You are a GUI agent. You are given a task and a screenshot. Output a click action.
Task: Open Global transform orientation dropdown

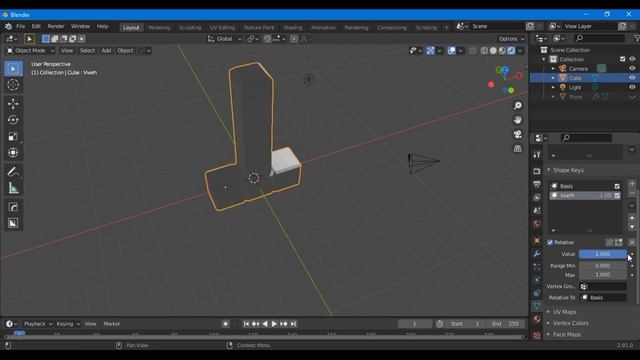pos(224,39)
